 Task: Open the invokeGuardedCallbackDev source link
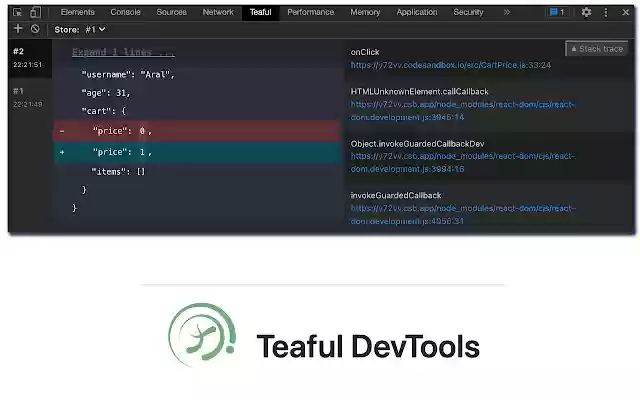pos(462,162)
